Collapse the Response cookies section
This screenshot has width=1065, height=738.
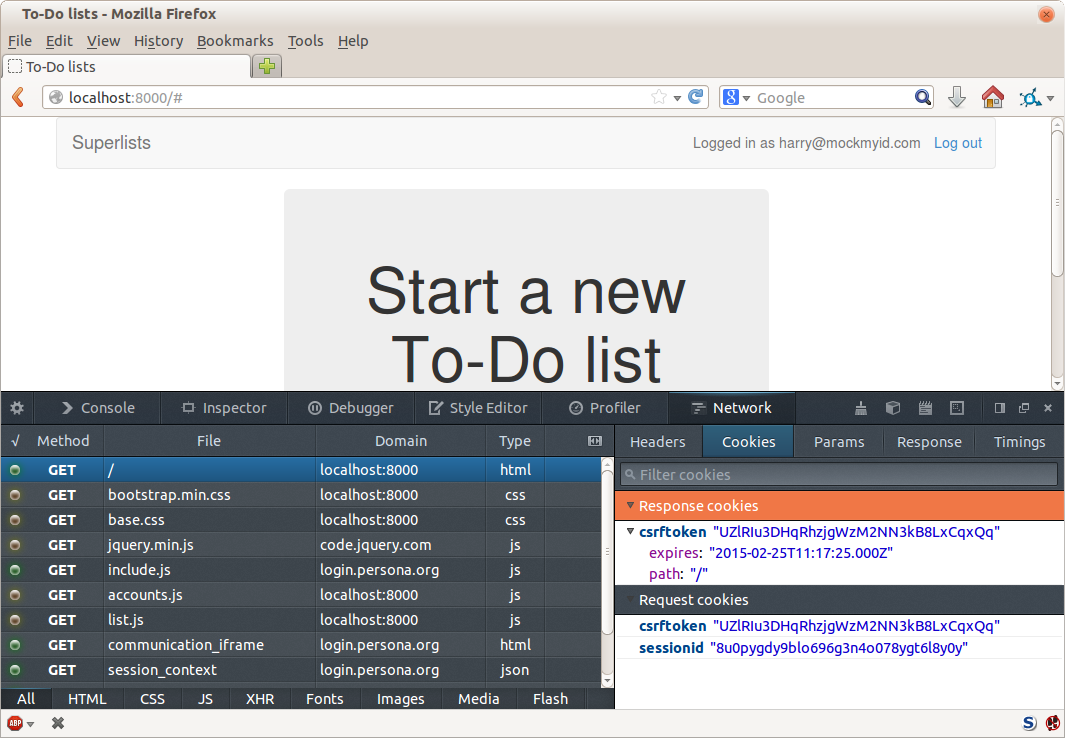pyautogui.click(x=629, y=506)
